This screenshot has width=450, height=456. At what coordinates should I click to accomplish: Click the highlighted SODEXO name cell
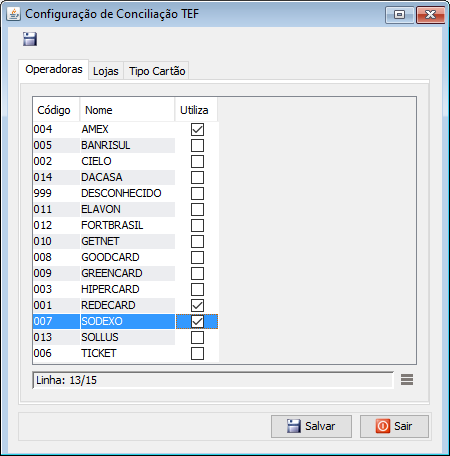(x=128, y=321)
